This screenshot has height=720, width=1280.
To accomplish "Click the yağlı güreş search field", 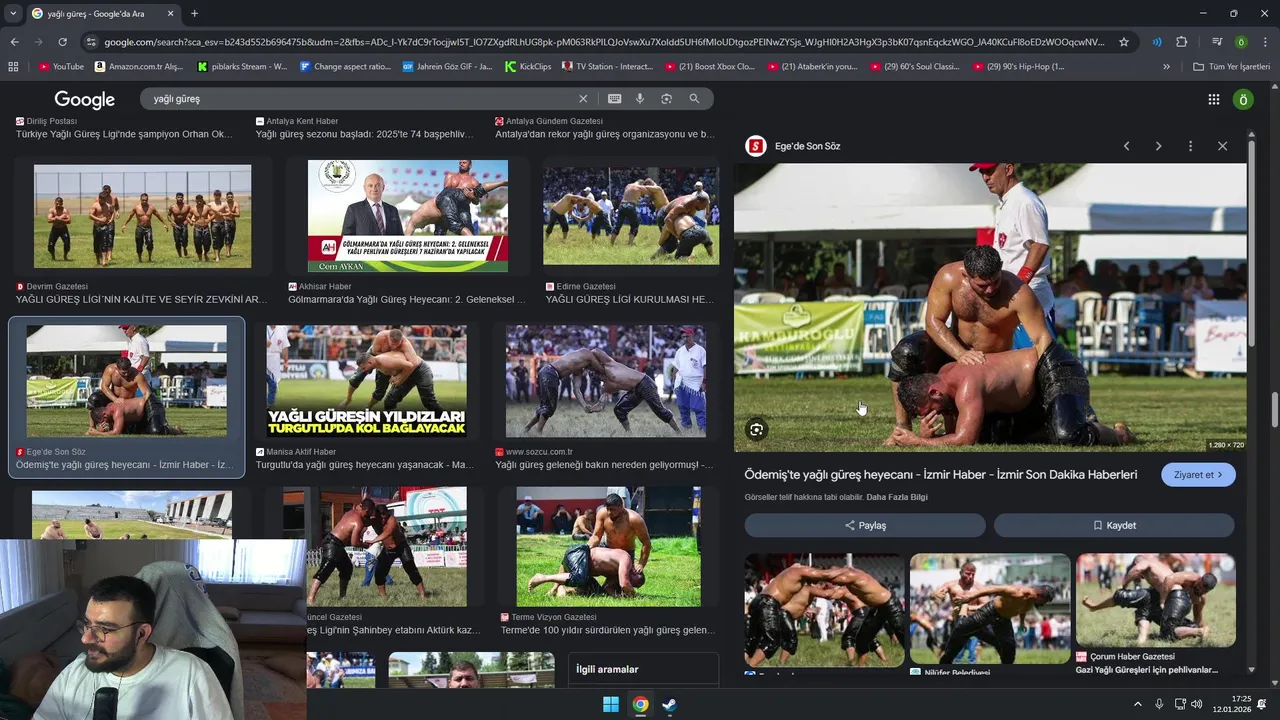I will click(360, 99).
